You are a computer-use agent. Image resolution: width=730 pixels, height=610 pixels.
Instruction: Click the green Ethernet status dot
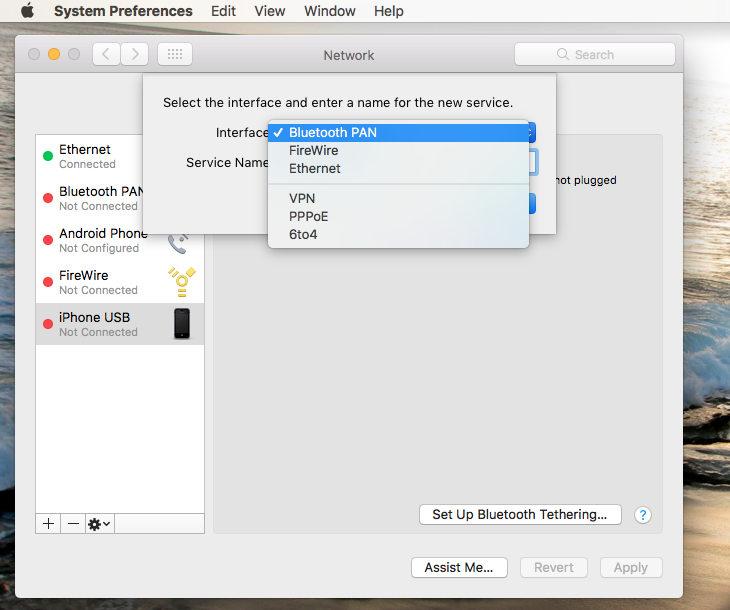coord(48,156)
